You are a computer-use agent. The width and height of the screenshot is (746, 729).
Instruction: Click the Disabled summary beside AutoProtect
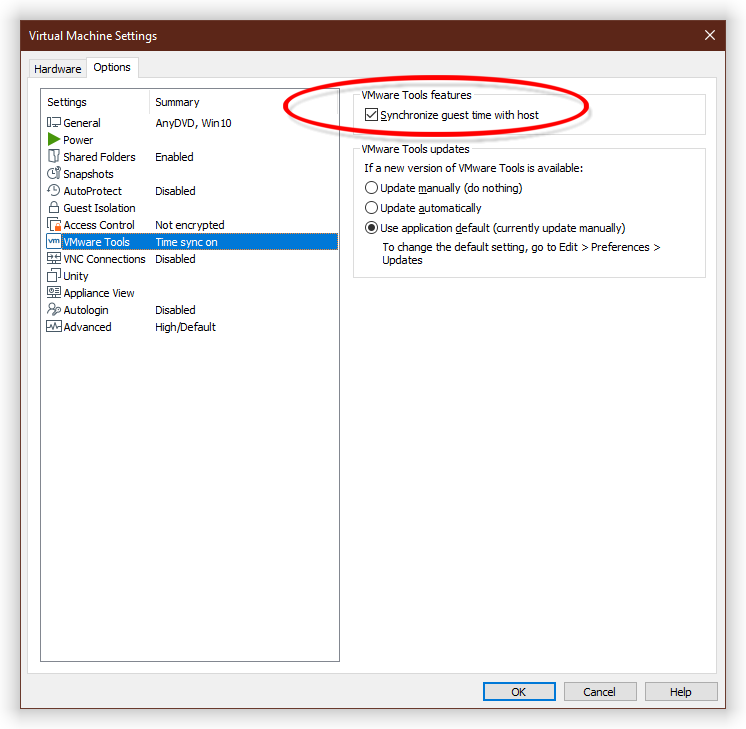pyautogui.click(x=175, y=191)
